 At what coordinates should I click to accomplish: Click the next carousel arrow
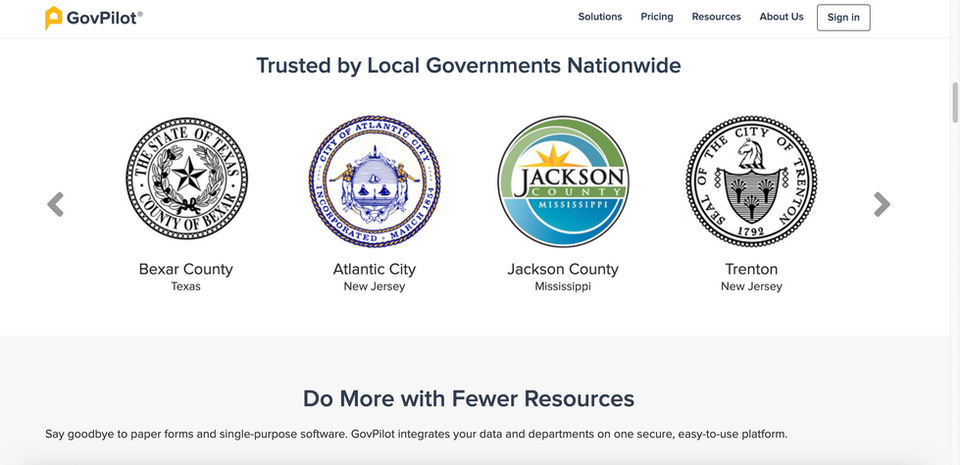coord(882,204)
